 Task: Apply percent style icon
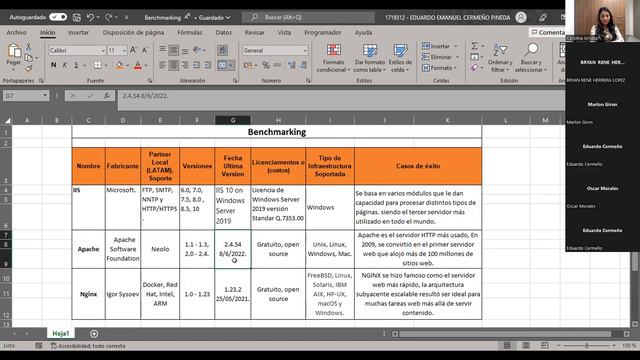[x=266, y=65]
